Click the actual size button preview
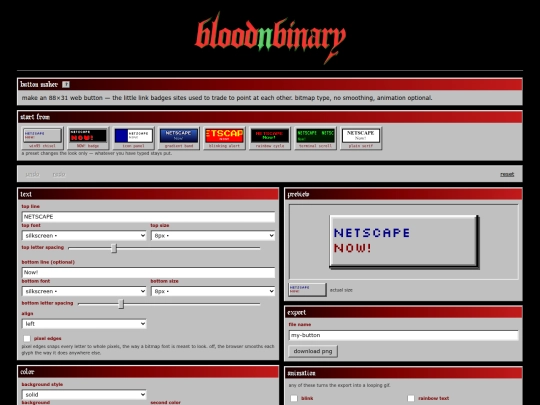Viewport: 540px width, 405px height. pyautogui.click(x=307, y=290)
